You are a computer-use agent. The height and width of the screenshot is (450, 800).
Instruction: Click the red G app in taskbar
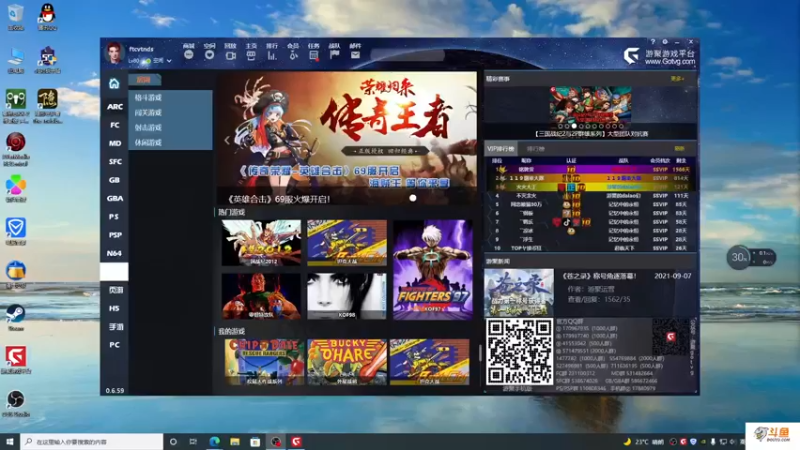[x=296, y=442]
